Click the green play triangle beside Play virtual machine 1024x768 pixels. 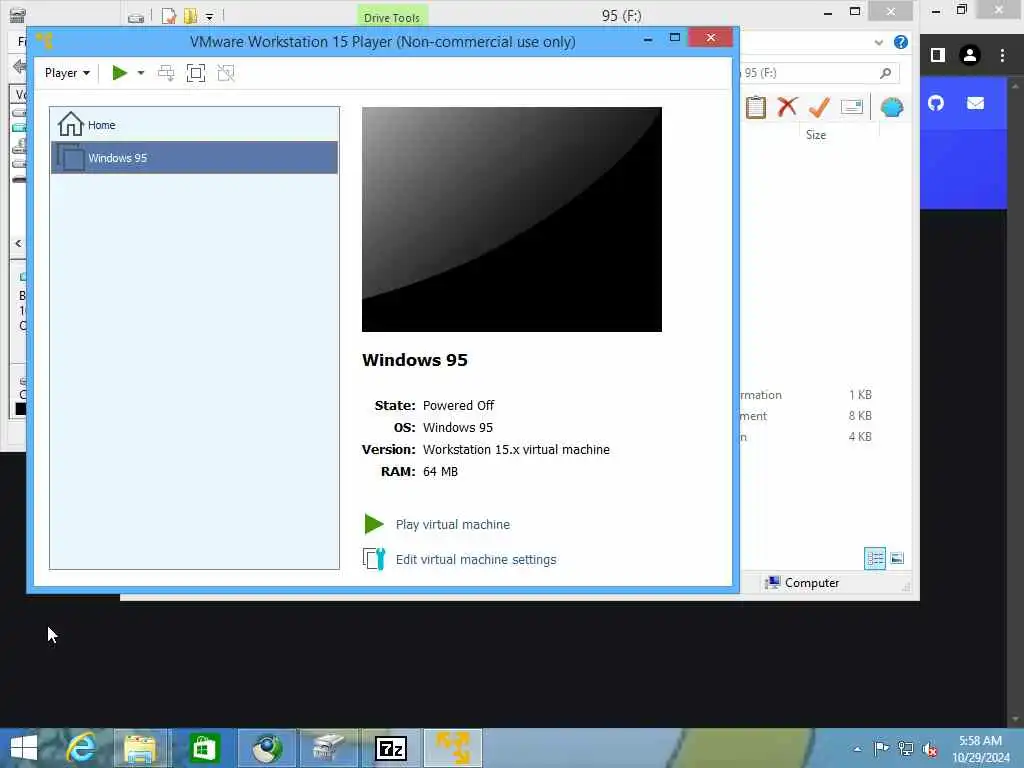pyautogui.click(x=374, y=524)
